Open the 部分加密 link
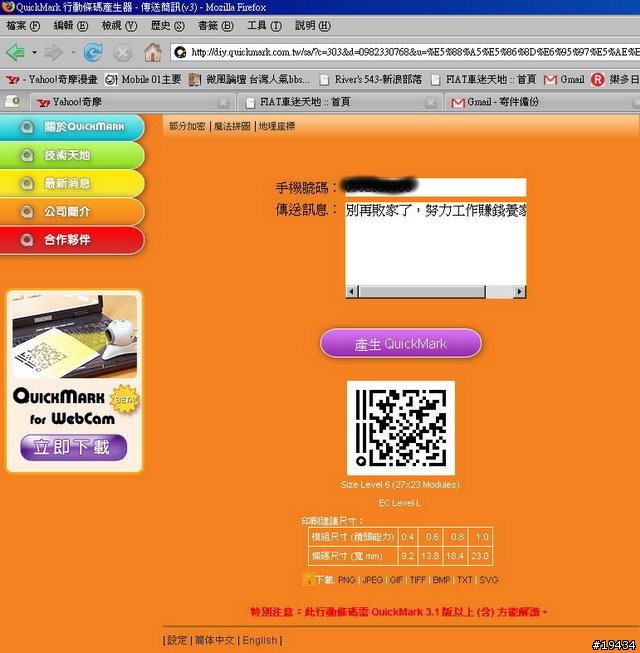This screenshot has height=653, width=640. coord(187,126)
